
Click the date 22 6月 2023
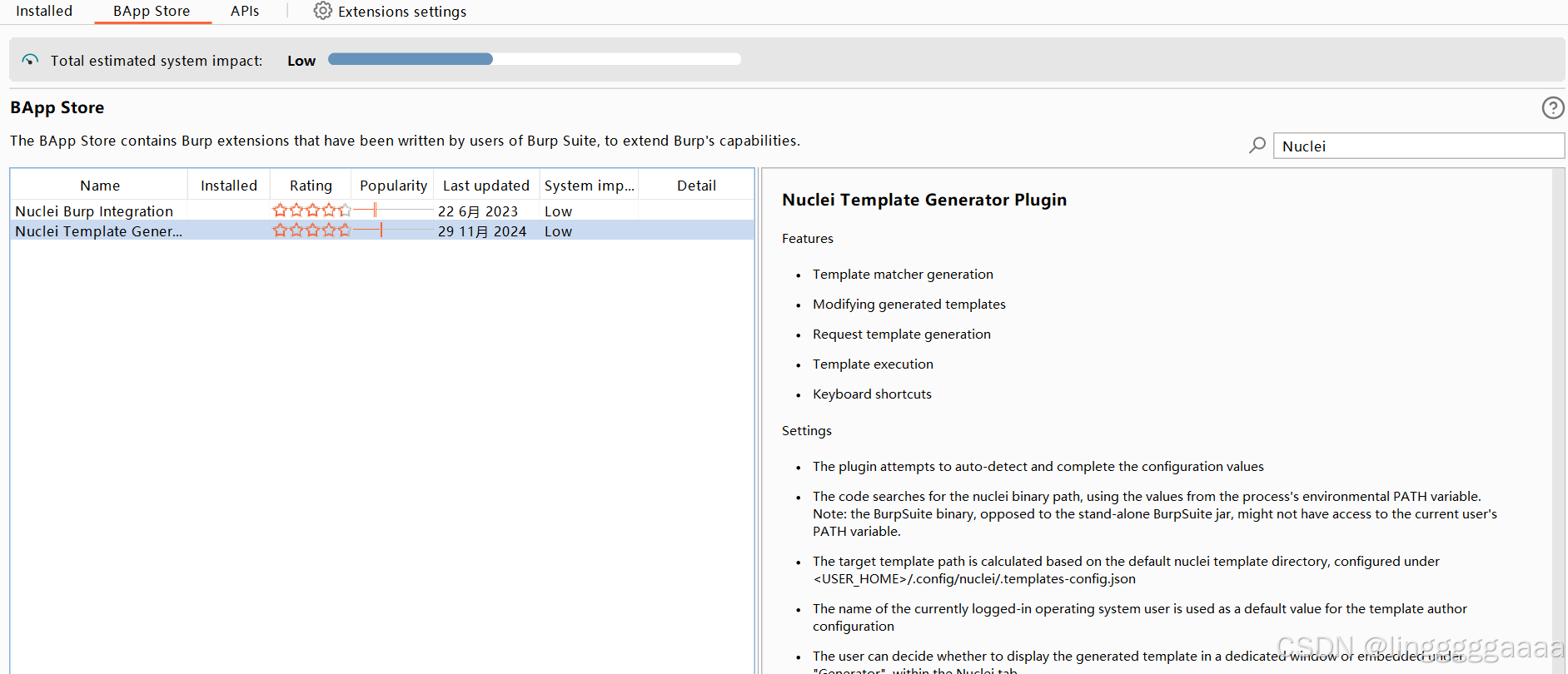tap(478, 211)
